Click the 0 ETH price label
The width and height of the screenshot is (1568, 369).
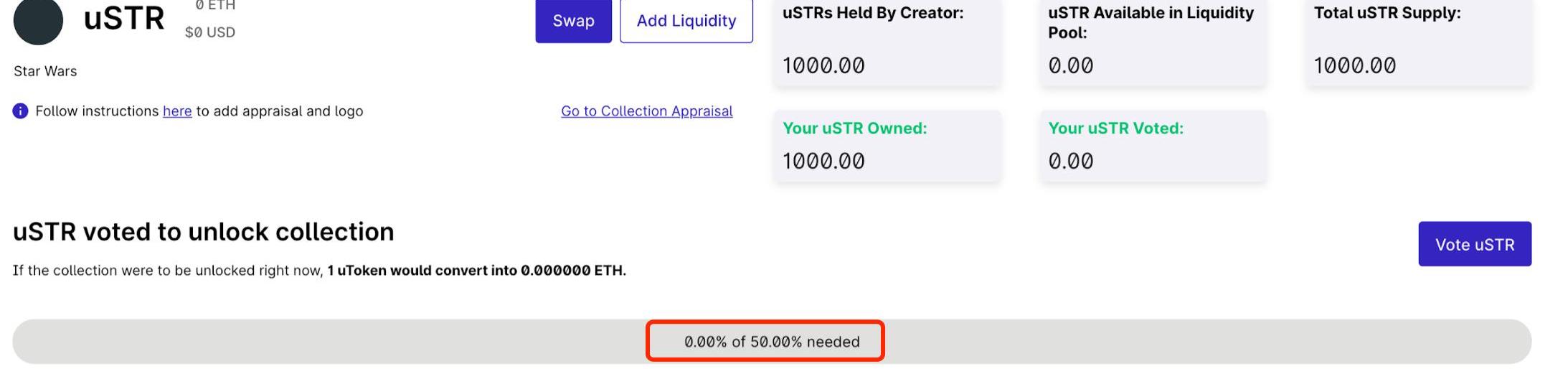[x=215, y=6]
